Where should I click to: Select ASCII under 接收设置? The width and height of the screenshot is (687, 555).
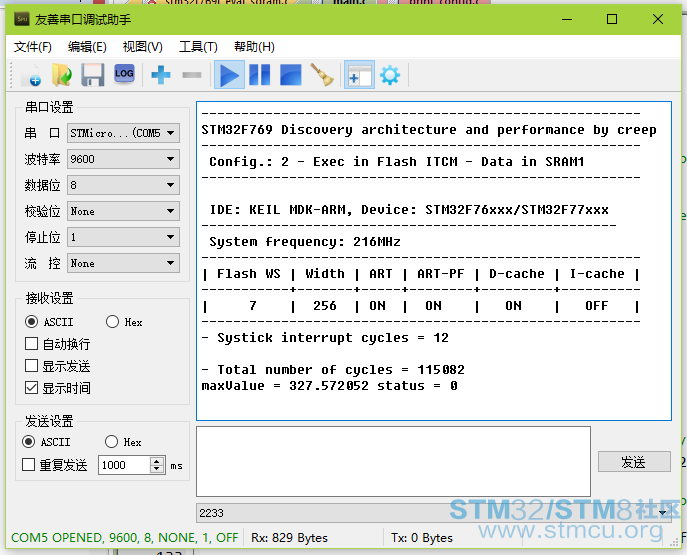pos(49,322)
